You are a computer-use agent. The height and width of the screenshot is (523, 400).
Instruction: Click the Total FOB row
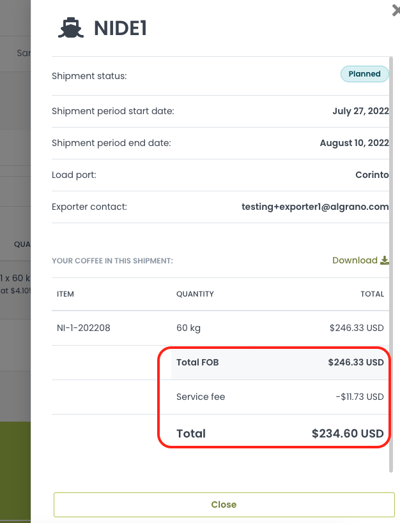point(279,362)
